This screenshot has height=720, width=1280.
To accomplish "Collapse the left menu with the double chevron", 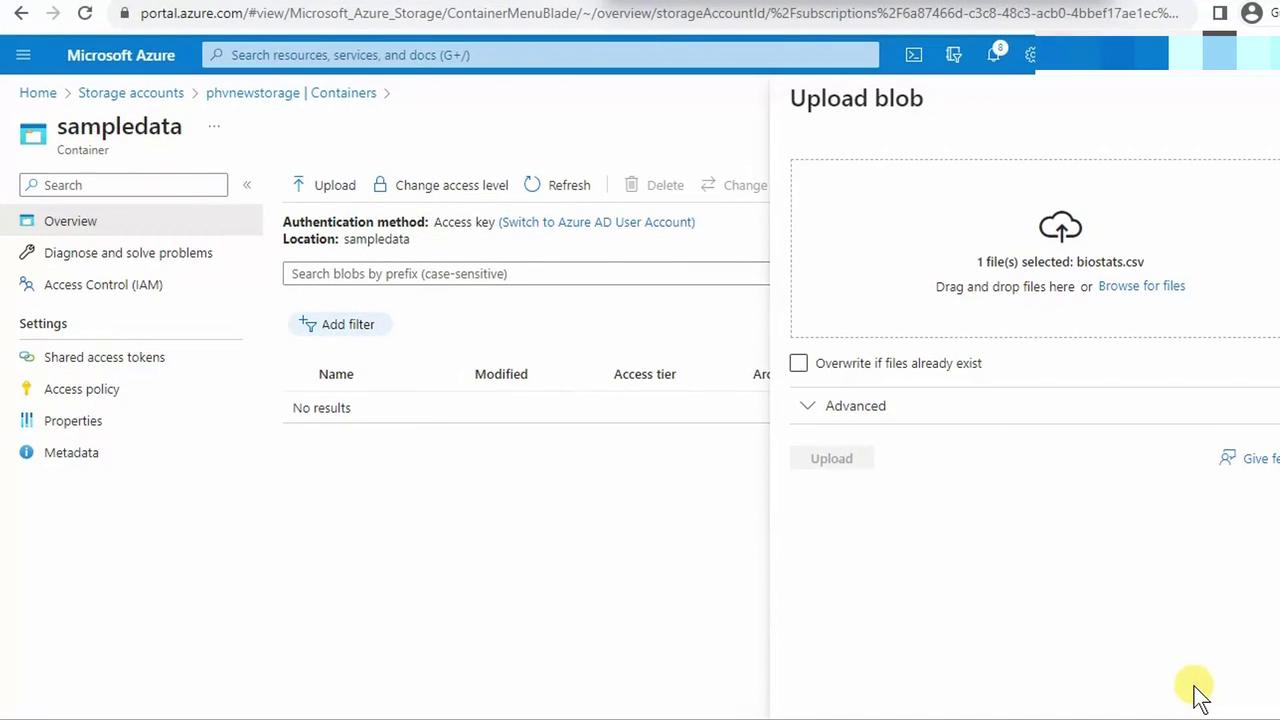I will coord(247,185).
